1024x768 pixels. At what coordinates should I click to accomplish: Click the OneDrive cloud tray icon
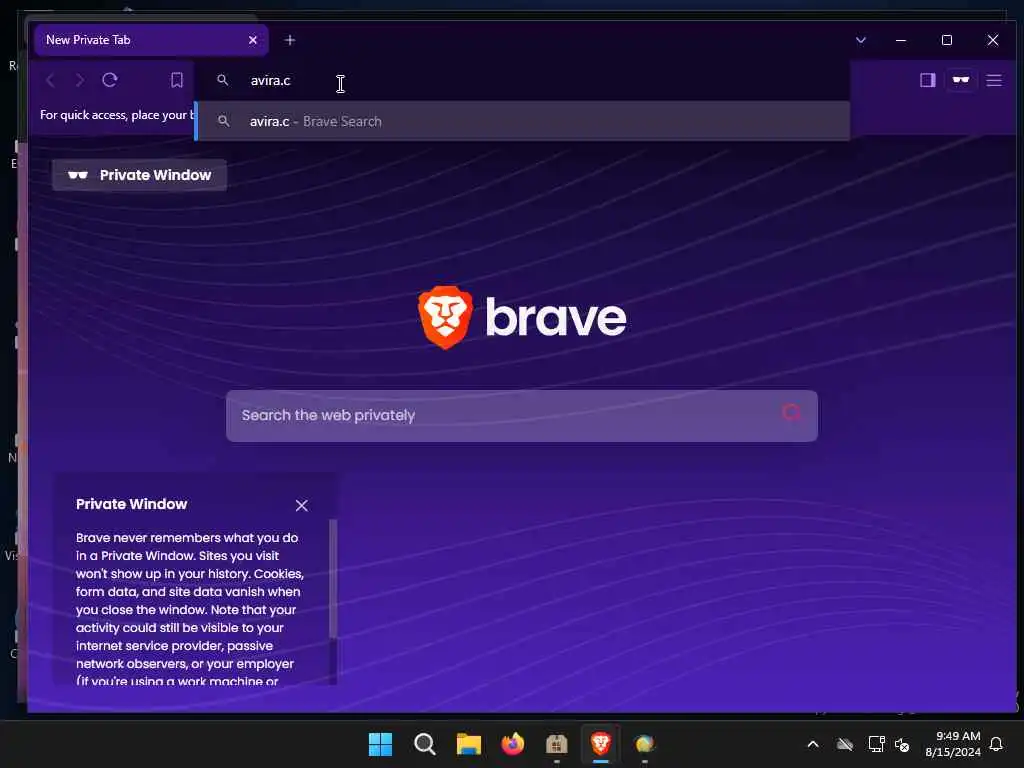845,744
